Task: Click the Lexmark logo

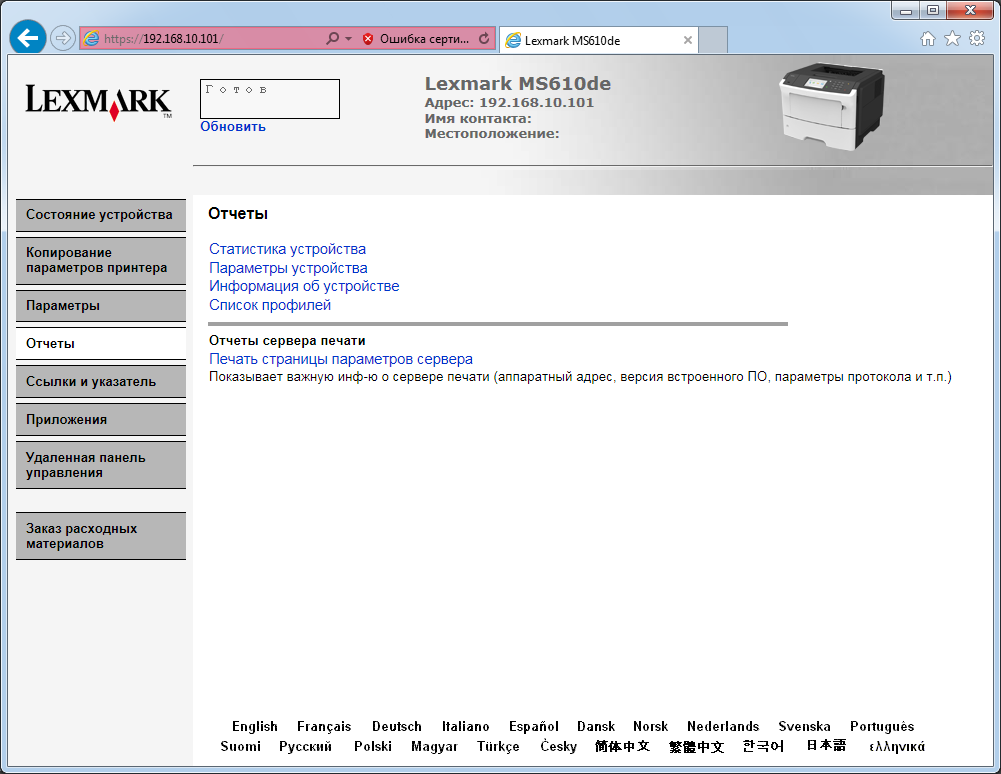Action: pyautogui.click(x=98, y=102)
